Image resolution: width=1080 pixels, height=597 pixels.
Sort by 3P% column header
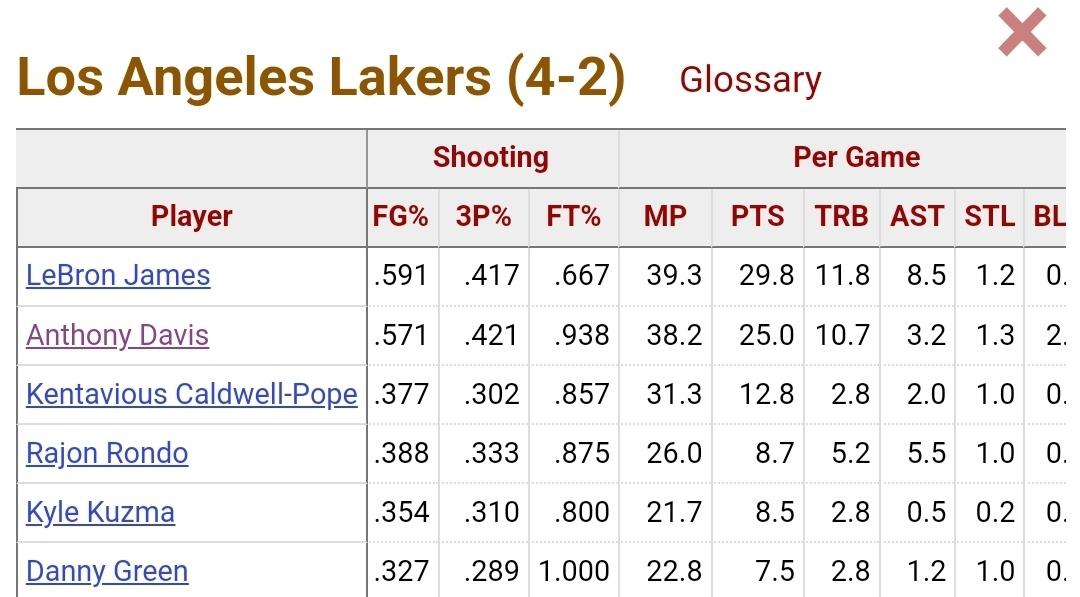[484, 216]
